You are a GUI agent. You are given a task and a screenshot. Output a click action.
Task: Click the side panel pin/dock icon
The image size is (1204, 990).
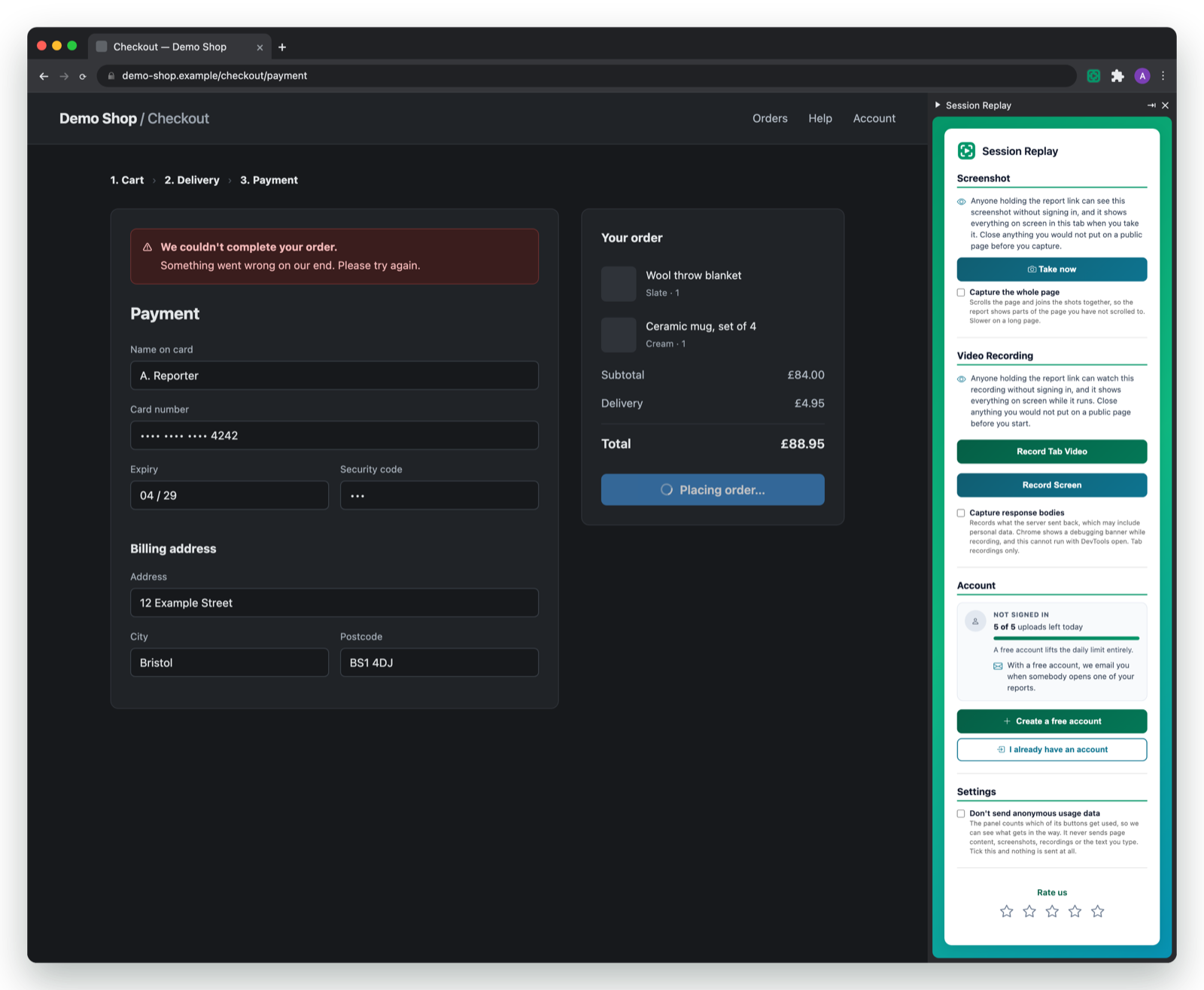tap(1151, 105)
